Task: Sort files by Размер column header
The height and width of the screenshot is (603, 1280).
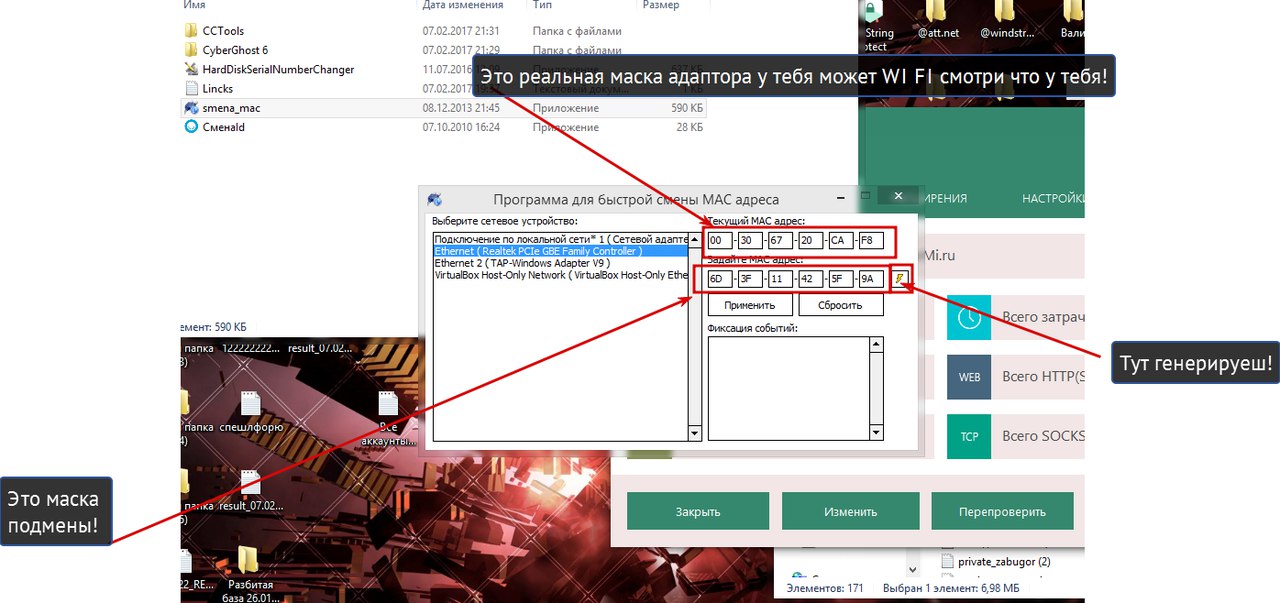Action: click(x=661, y=6)
